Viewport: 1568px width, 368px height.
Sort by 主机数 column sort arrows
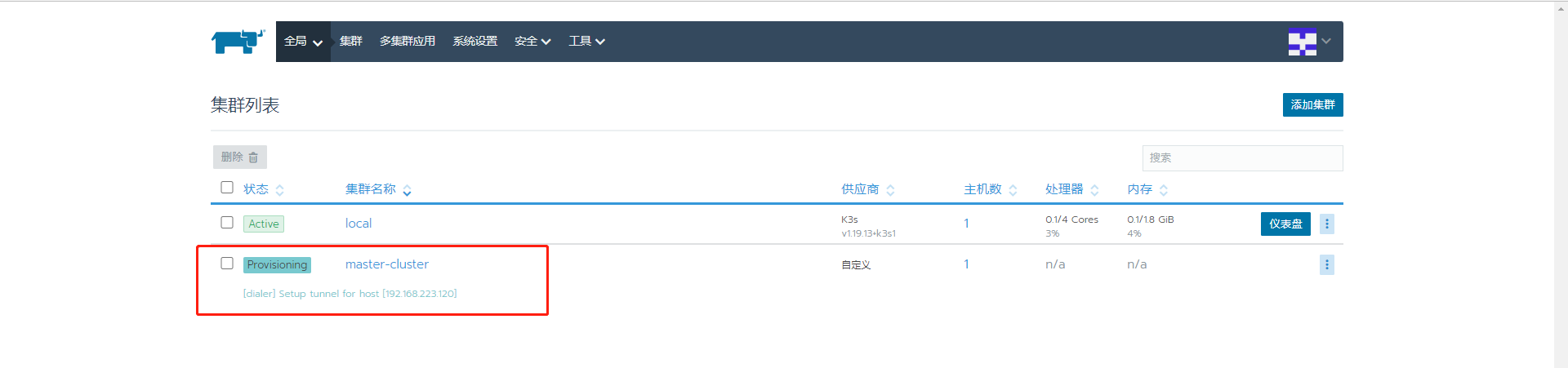[1013, 190]
